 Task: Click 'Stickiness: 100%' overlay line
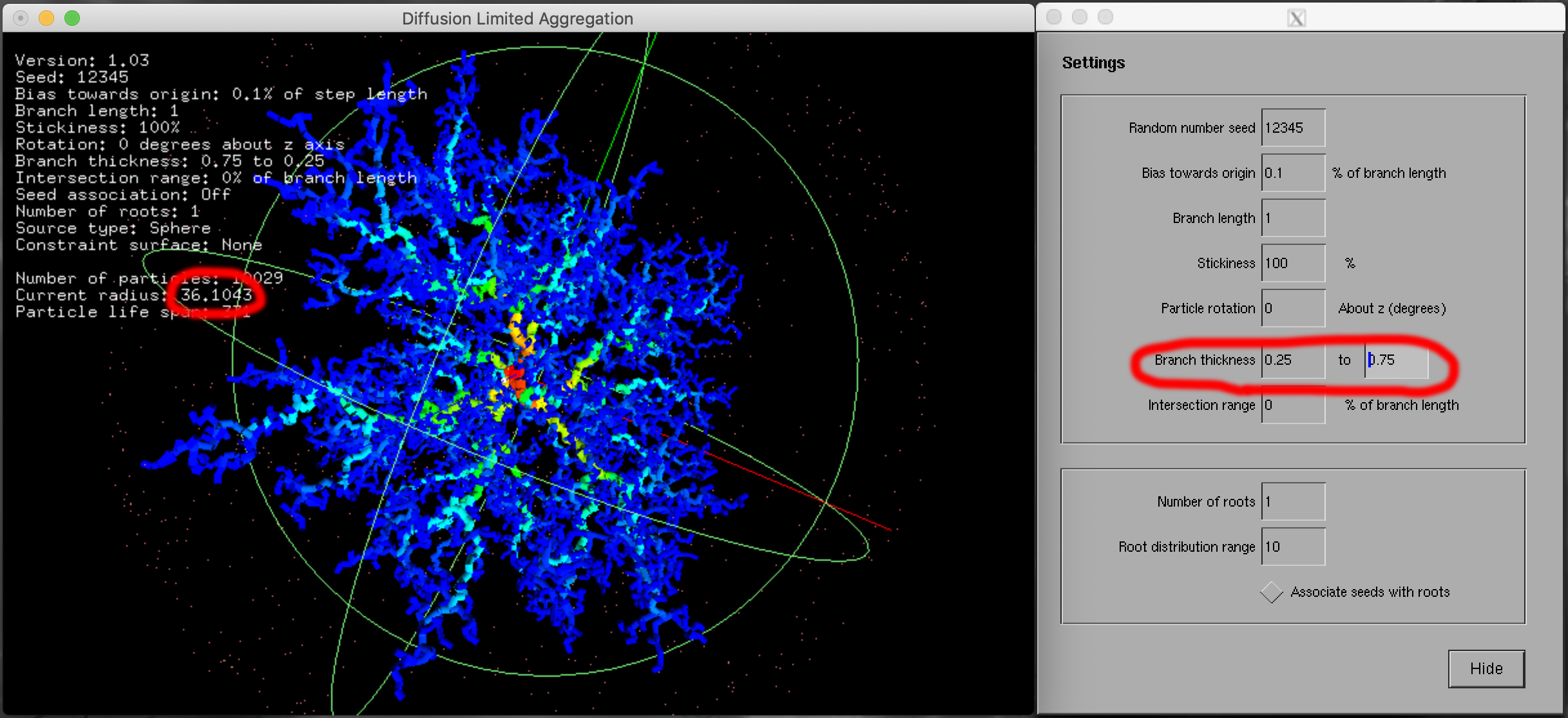(x=97, y=128)
